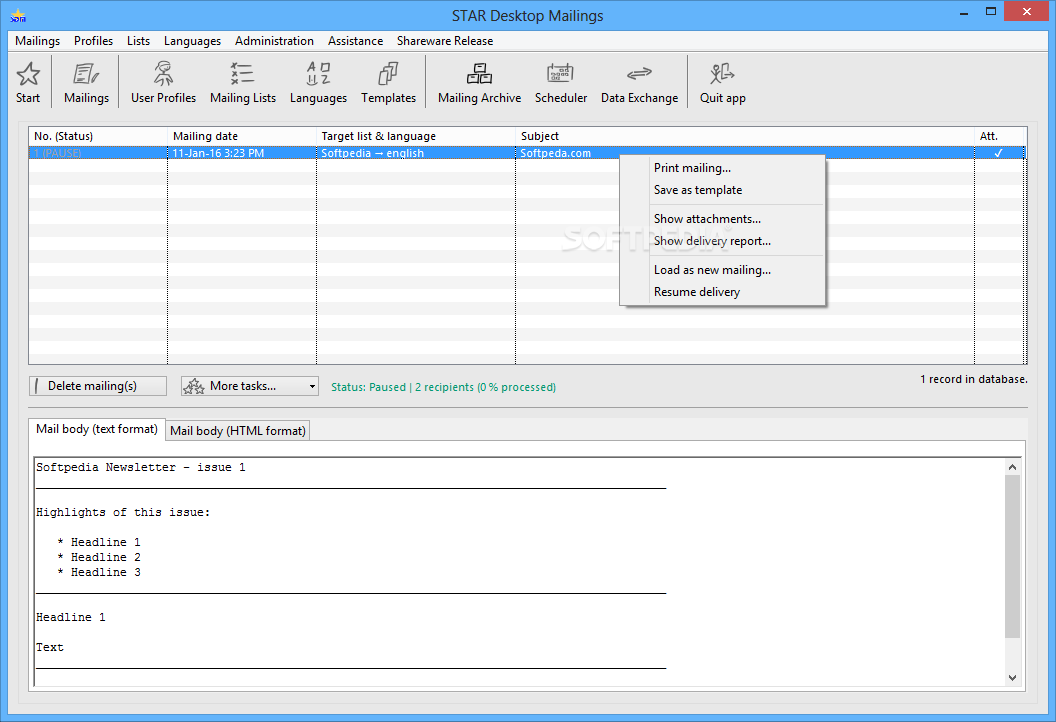Viewport: 1056px width, 722px height.
Task: Open Mailing Lists toolbar icon
Action: (x=242, y=73)
